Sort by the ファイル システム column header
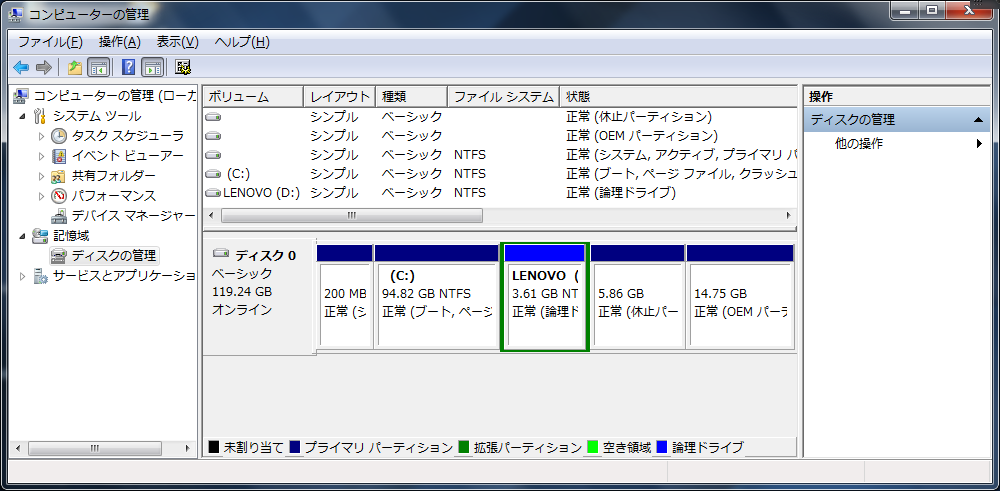Viewport: 1000px width, 491px height. [x=504, y=97]
